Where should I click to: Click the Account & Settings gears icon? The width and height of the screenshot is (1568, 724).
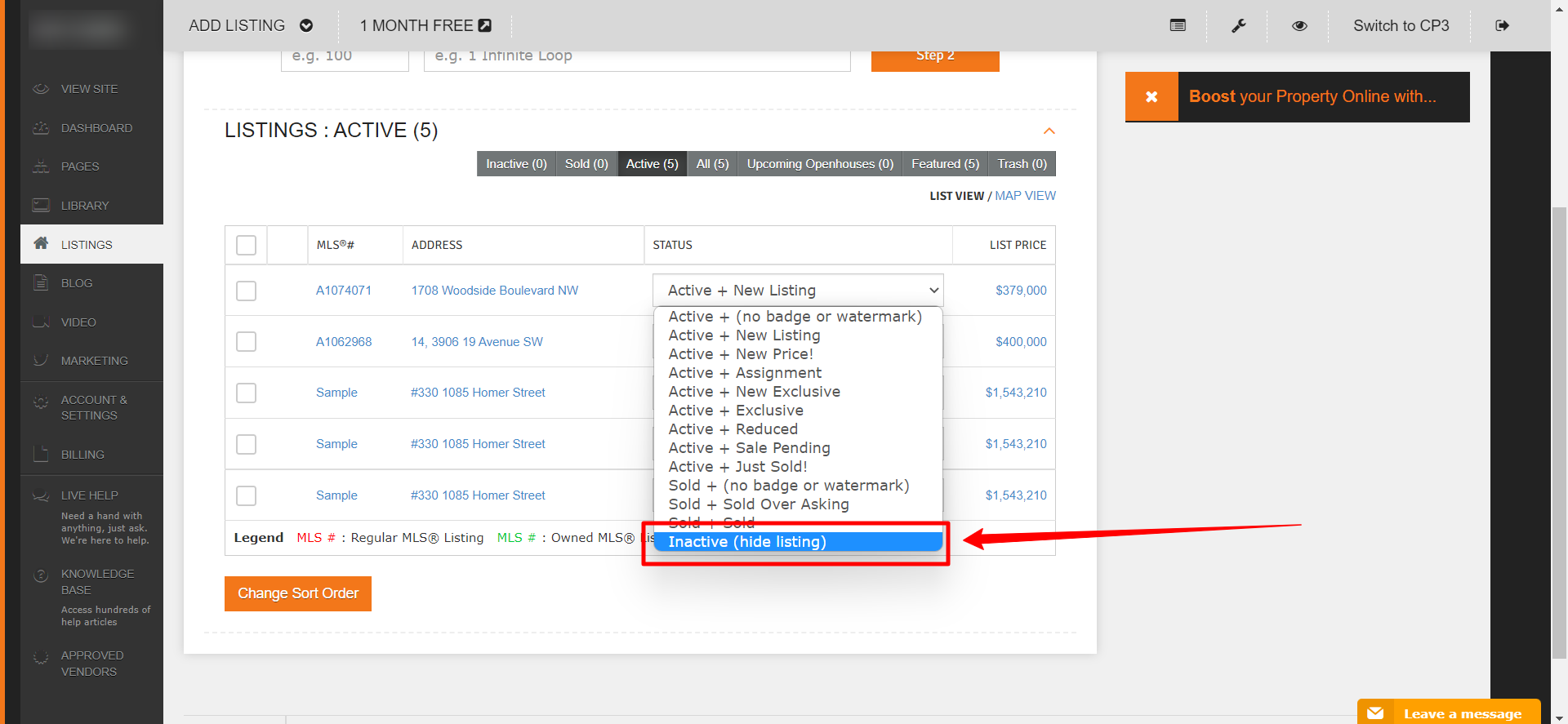point(41,402)
